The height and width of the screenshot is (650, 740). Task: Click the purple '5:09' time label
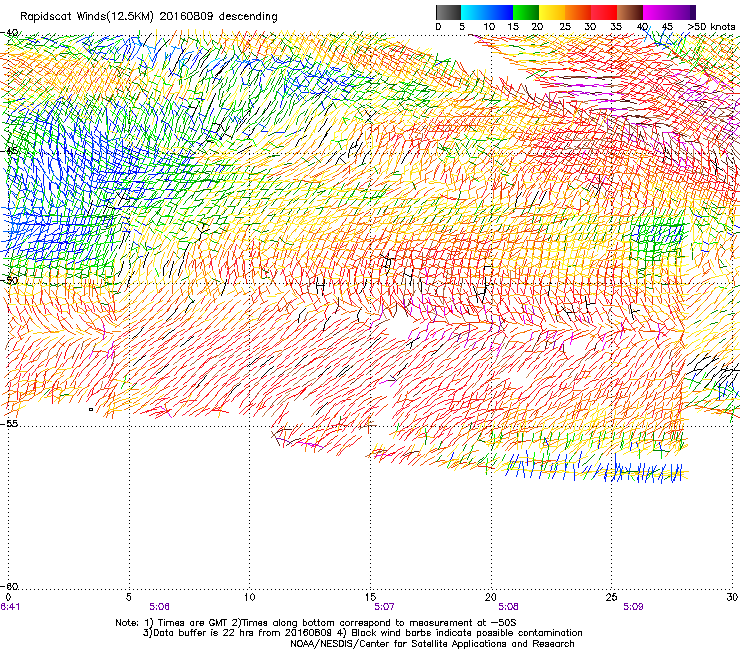(633, 607)
